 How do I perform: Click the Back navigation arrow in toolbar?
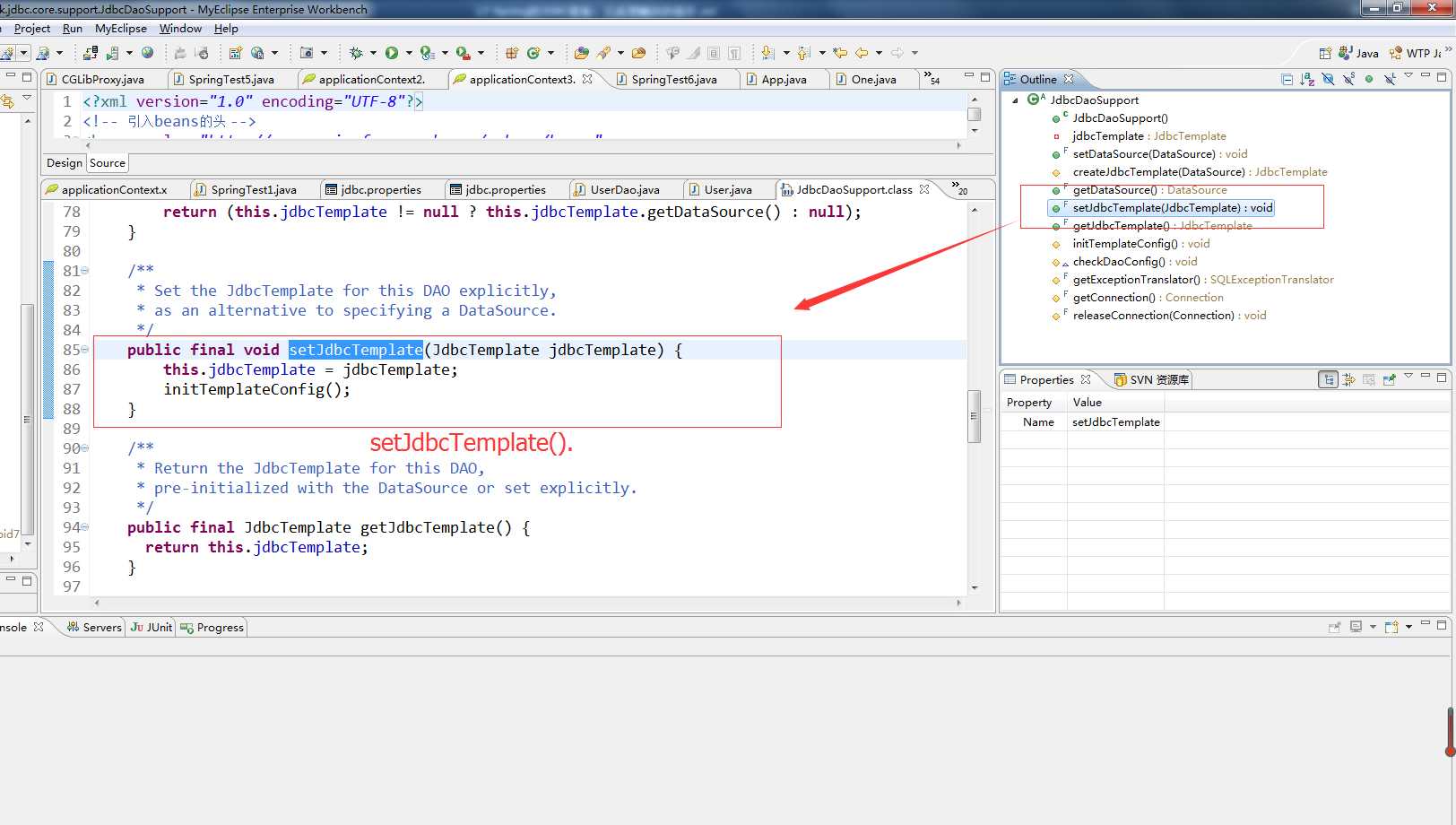pos(862,53)
